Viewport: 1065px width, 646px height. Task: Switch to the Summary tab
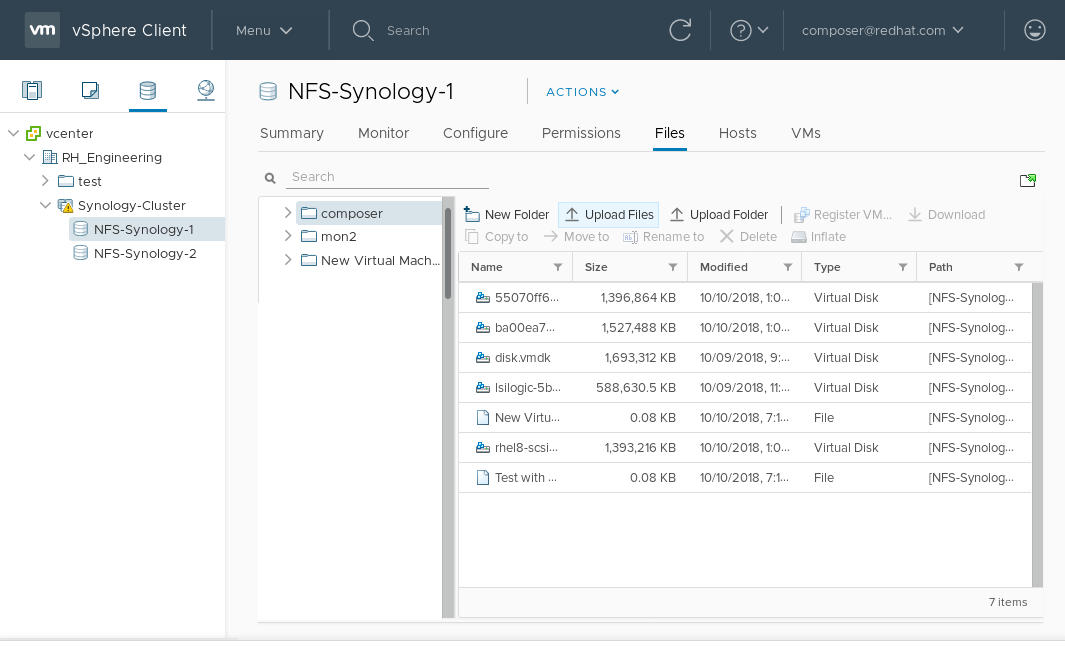click(x=292, y=133)
